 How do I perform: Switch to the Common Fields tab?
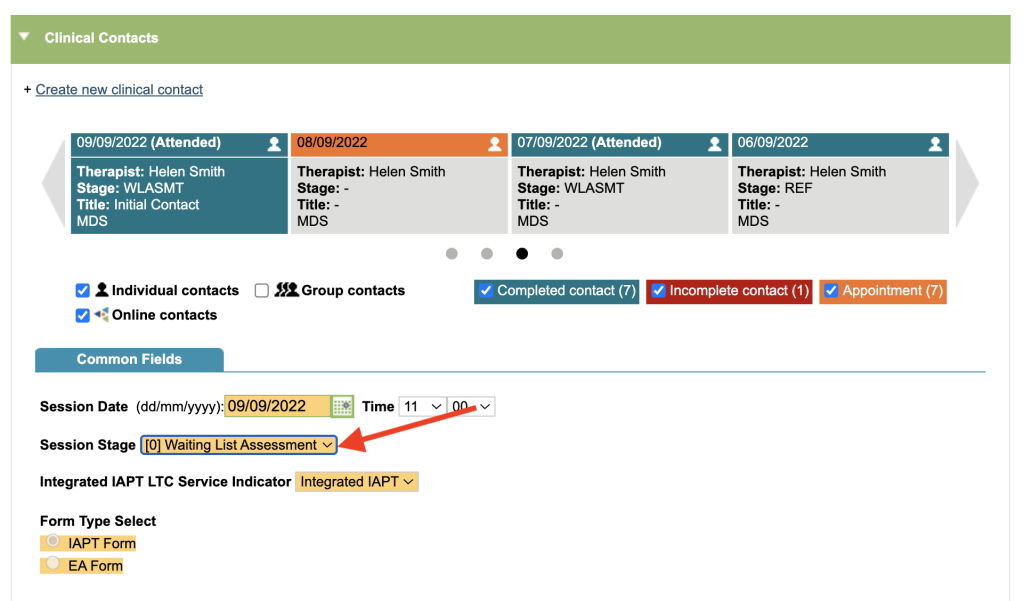point(129,359)
